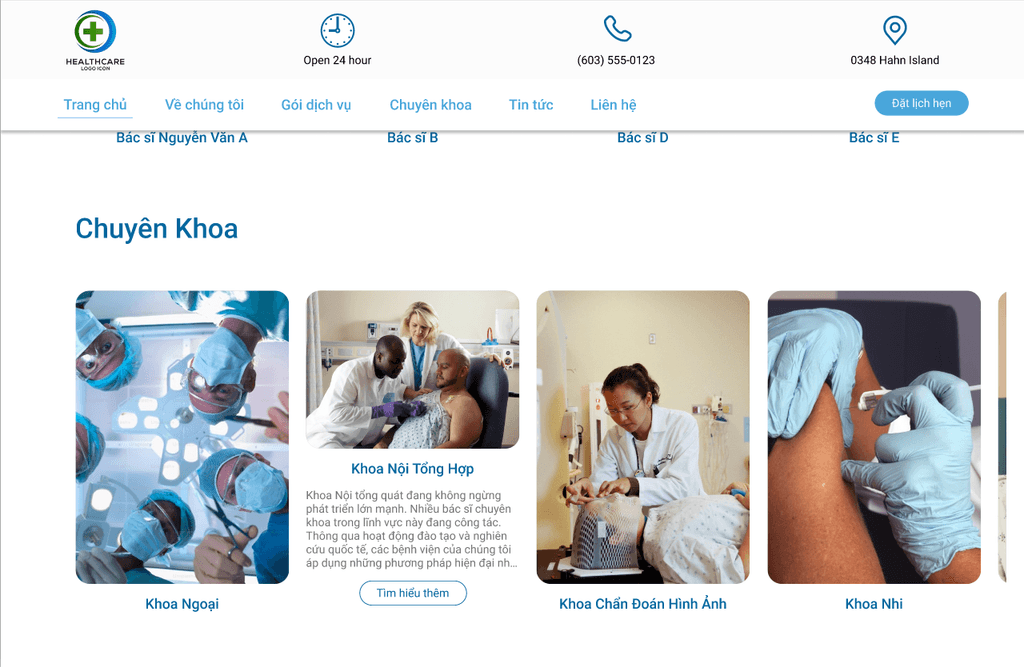Open Bác sĩ Nguyễn Văn A profile
Viewport: 1024px width, 667px height.
tap(182, 138)
